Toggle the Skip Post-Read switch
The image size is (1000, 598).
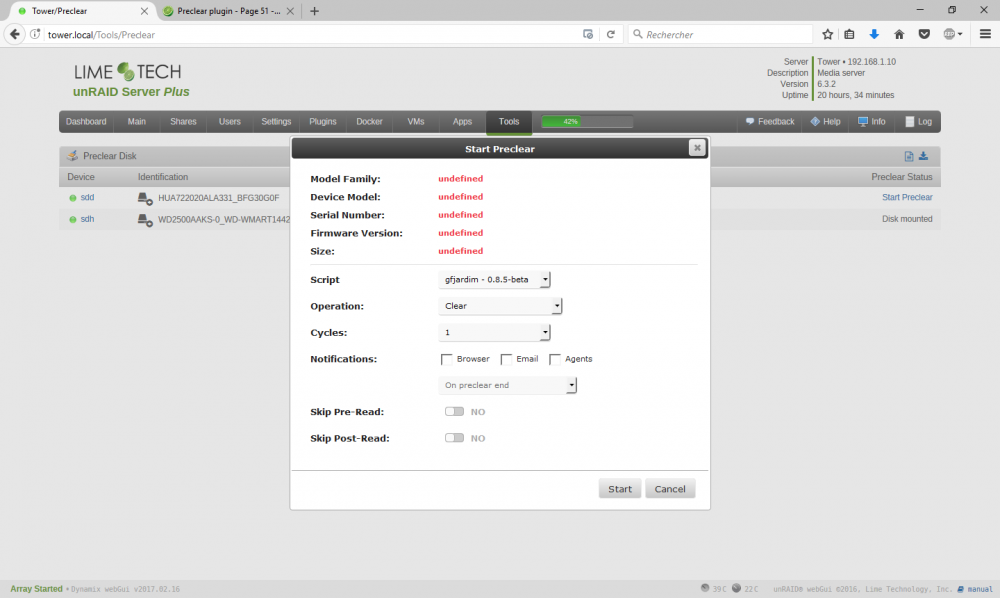(x=454, y=437)
